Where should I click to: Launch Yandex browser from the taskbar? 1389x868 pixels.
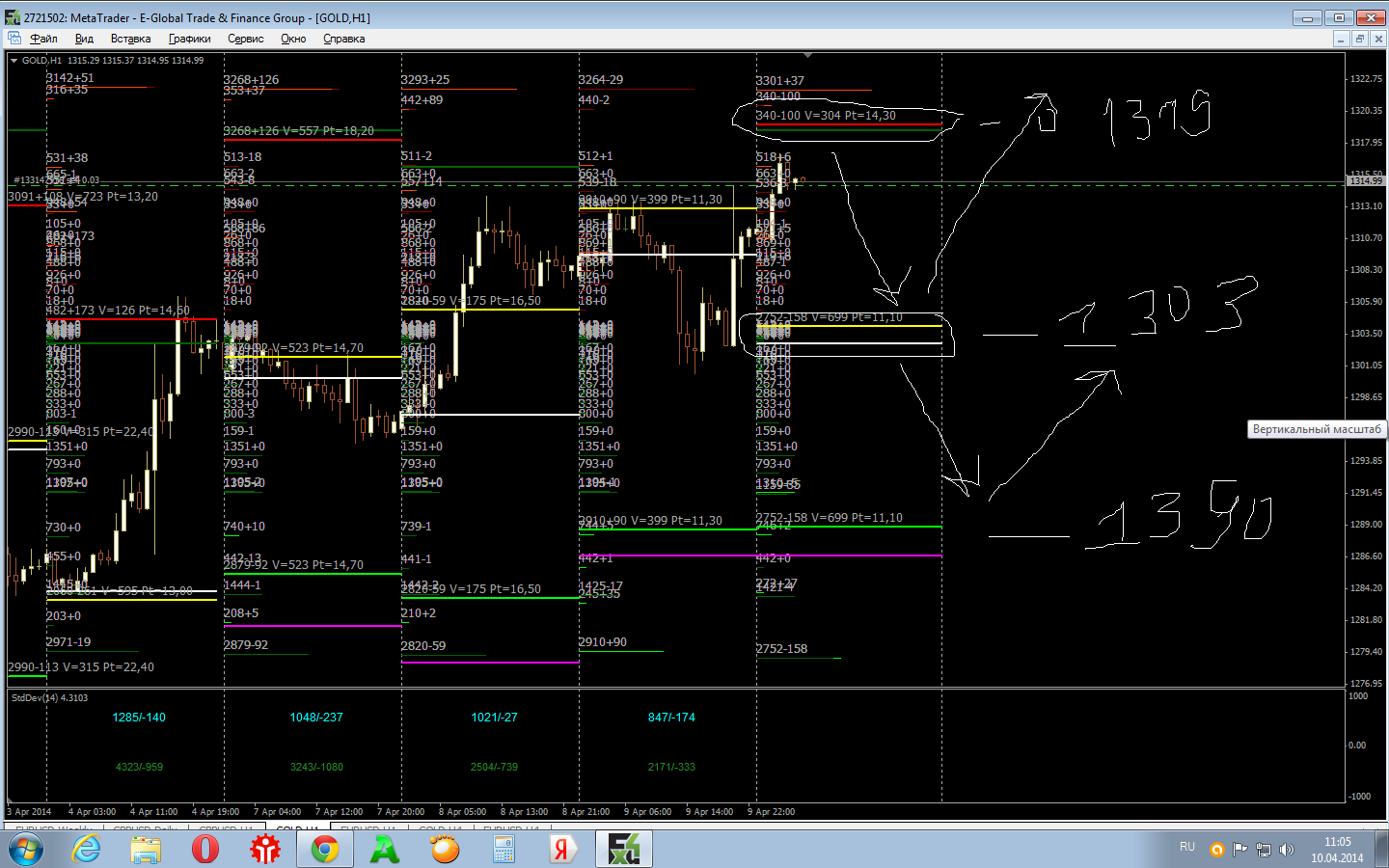point(564,849)
